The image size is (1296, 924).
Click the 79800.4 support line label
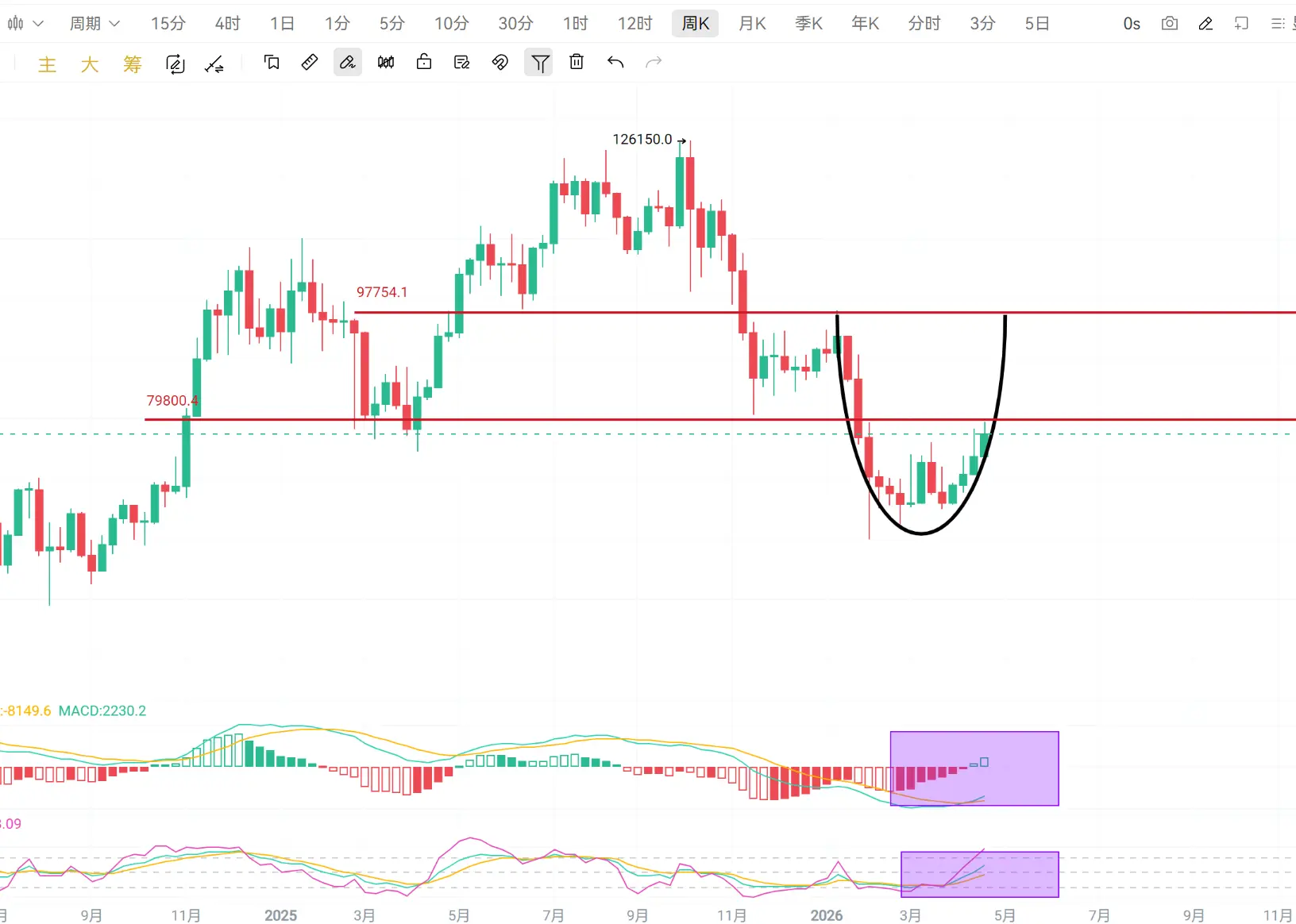click(172, 401)
